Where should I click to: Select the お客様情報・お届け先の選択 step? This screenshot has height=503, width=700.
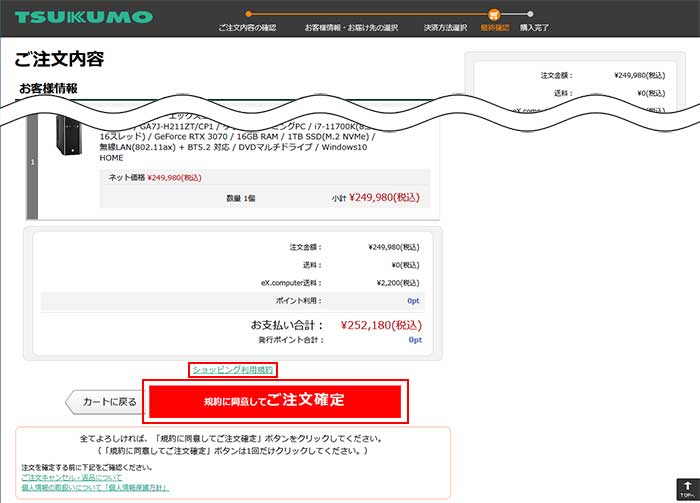tap(351, 28)
